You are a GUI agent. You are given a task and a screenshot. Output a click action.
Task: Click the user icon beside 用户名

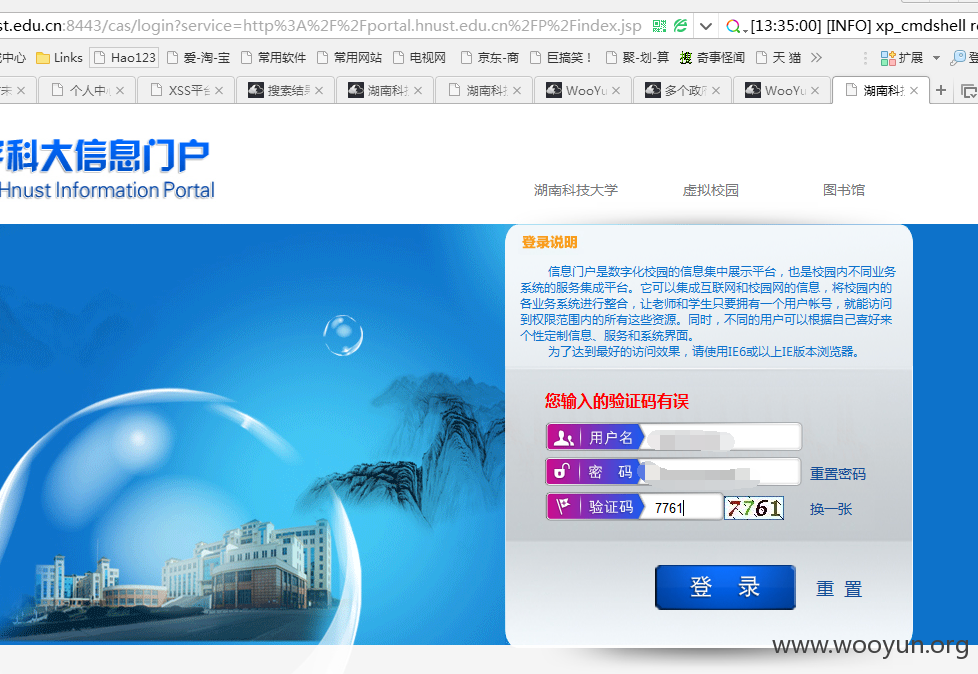click(x=563, y=438)
